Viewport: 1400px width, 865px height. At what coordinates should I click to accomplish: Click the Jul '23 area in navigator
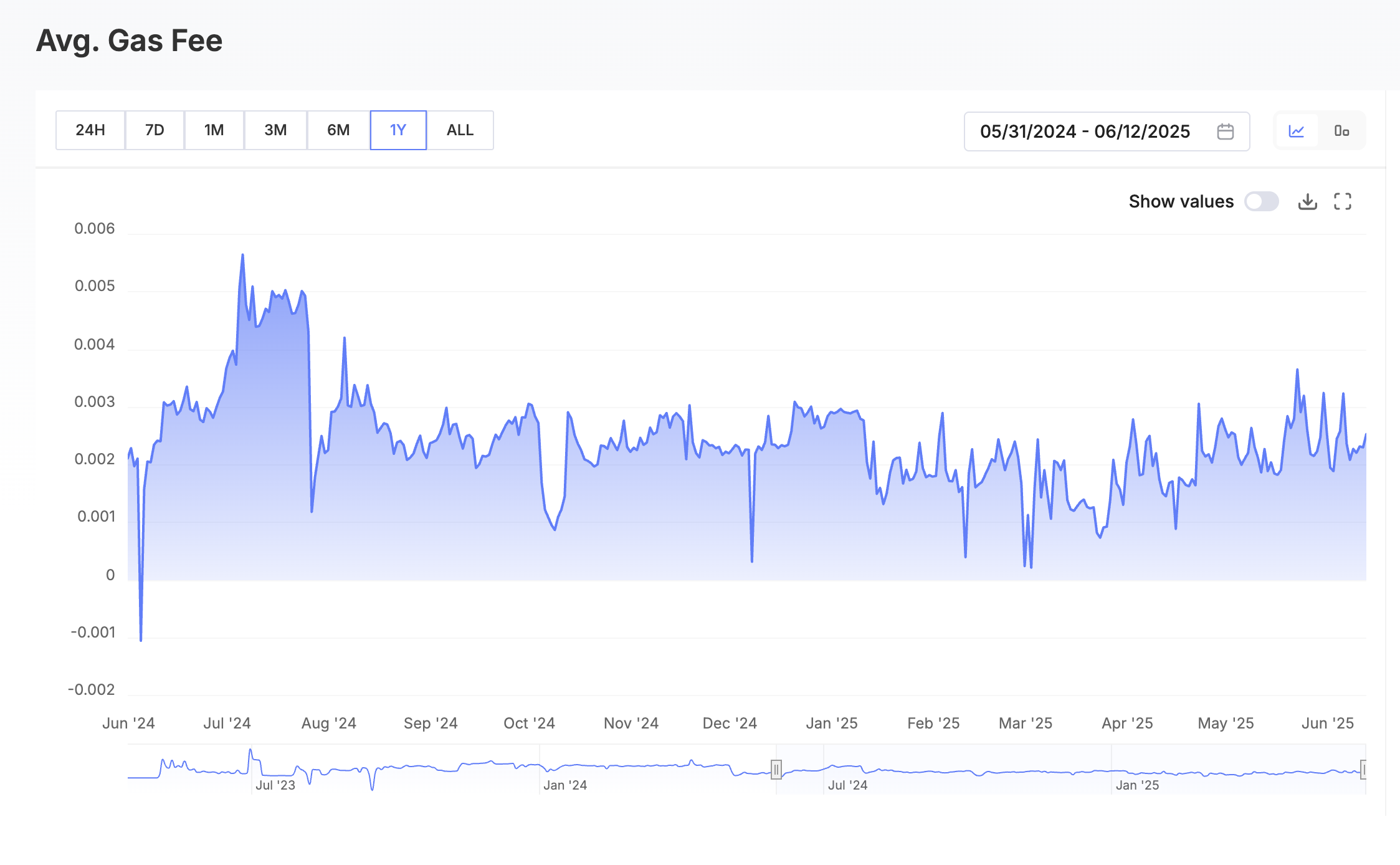(x=275, y=785)
